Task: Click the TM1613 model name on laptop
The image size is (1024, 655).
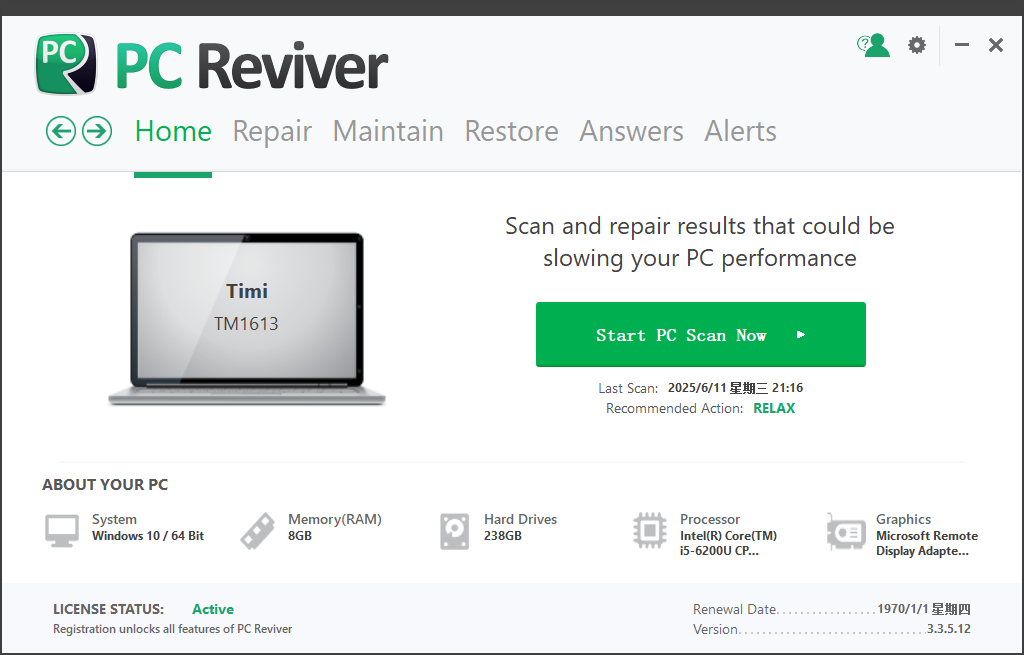Action: tap(246, 323)
